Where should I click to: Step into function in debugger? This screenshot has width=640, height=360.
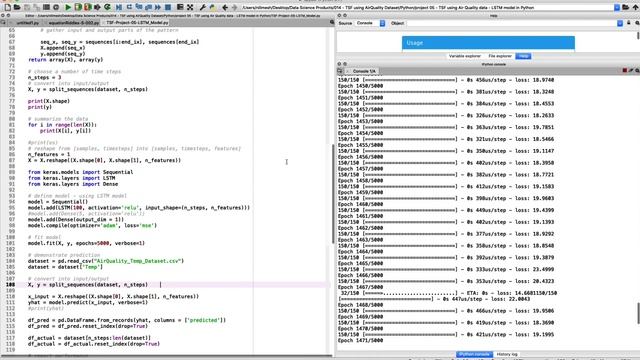coord(139,7)
